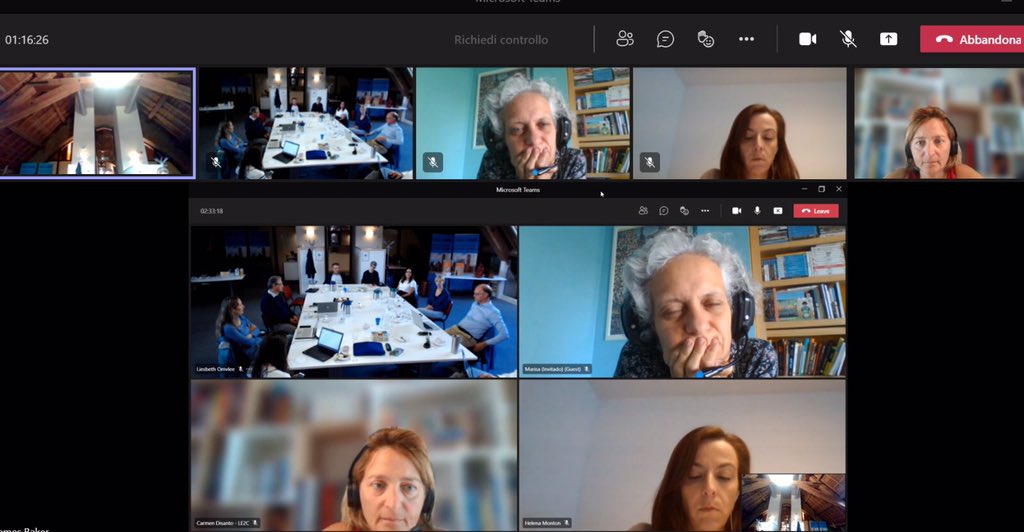Select Carmen Disanto video tile
The height and width of the screenshot is (532, 1024).
354,456
